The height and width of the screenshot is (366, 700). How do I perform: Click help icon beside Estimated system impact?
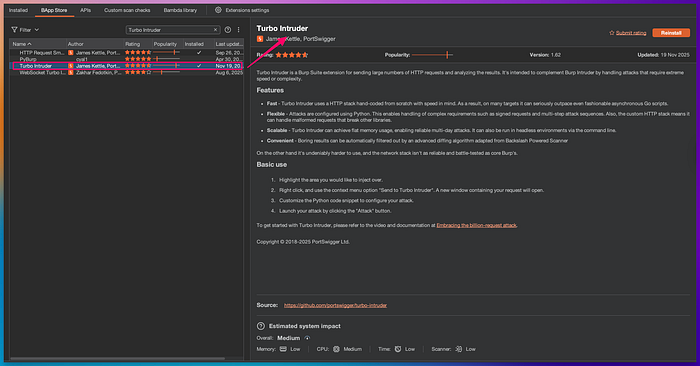coord(261,326)
